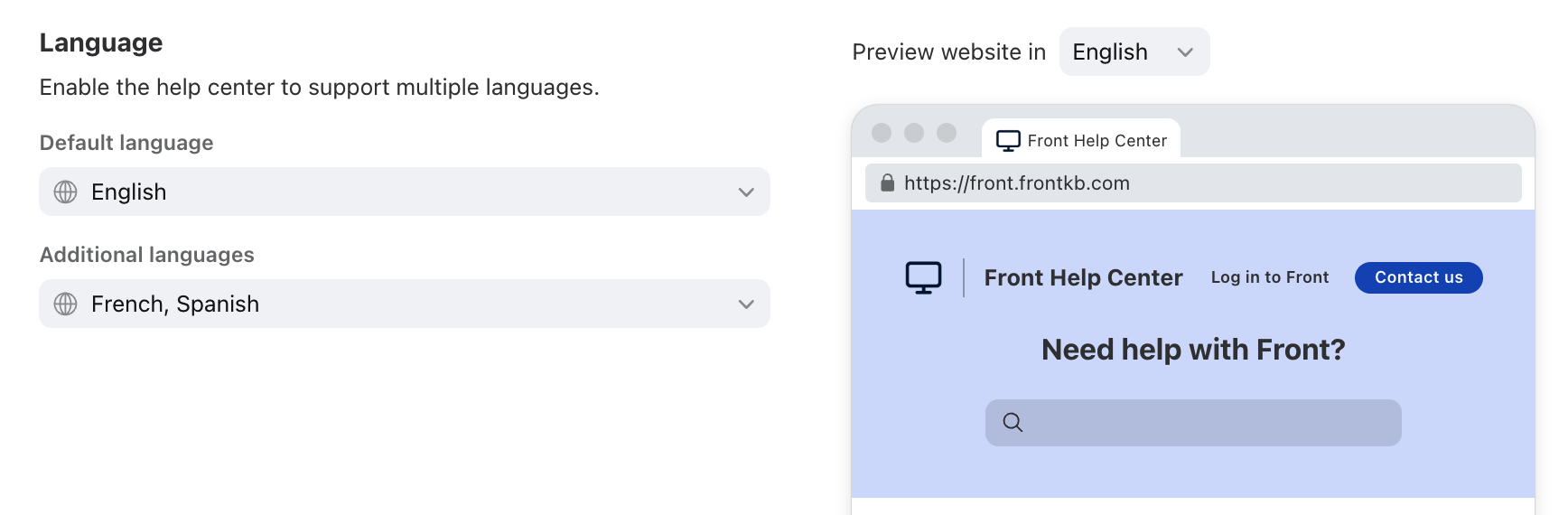Click the lock icon in address bar
The width and height of the screenshot is (1568, 515).
(x=887, y=183)
